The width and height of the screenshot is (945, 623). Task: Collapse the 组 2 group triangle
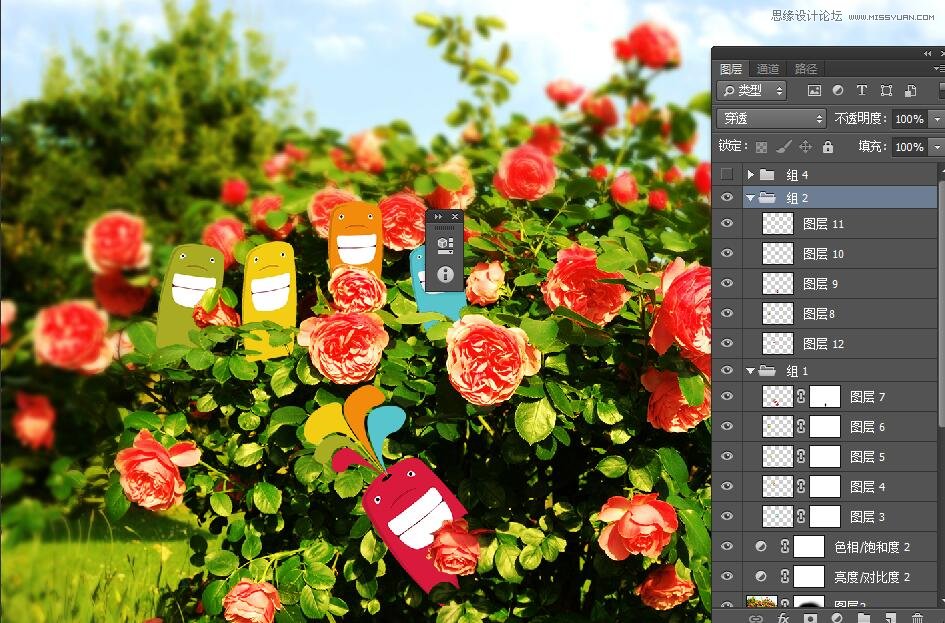click(x=750, y=198)
